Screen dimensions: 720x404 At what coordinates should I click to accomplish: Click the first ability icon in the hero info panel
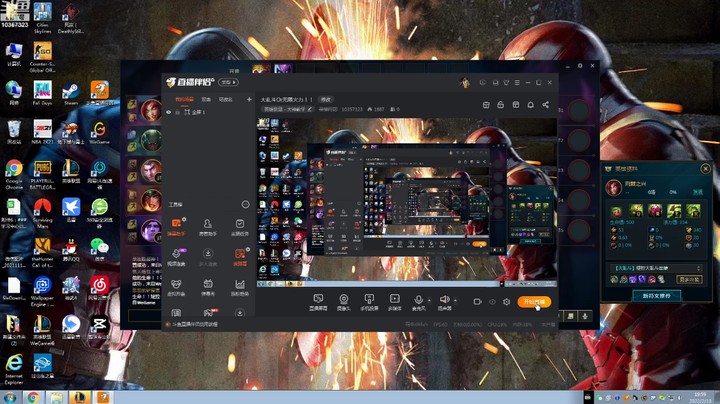617,211
